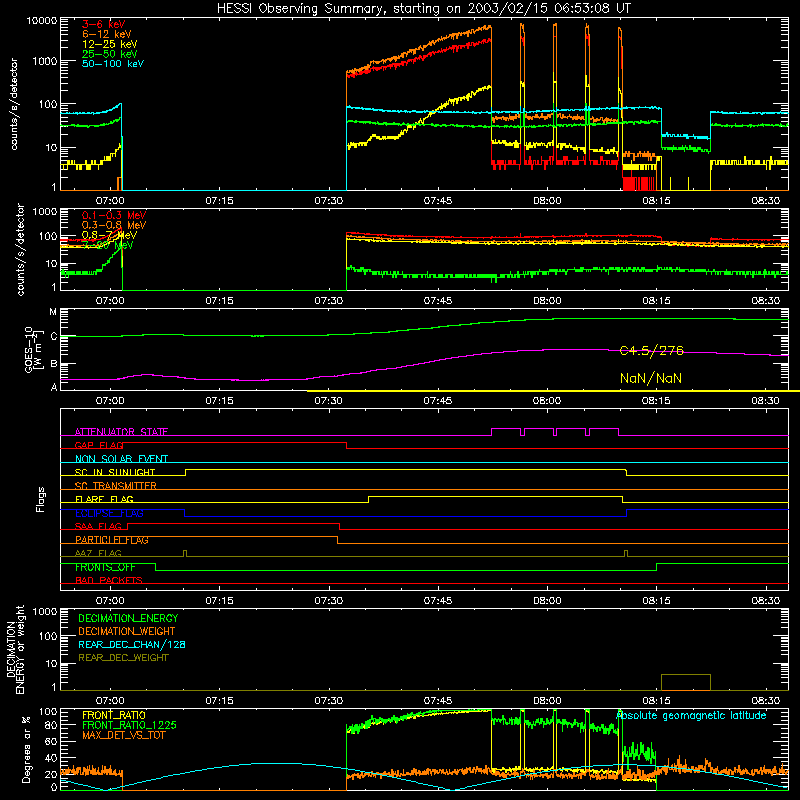The width and height of the screenshot is (800, 800).
Task: Select the 07:45 tick below the GOES-10 panel
Action: (438, 401)
